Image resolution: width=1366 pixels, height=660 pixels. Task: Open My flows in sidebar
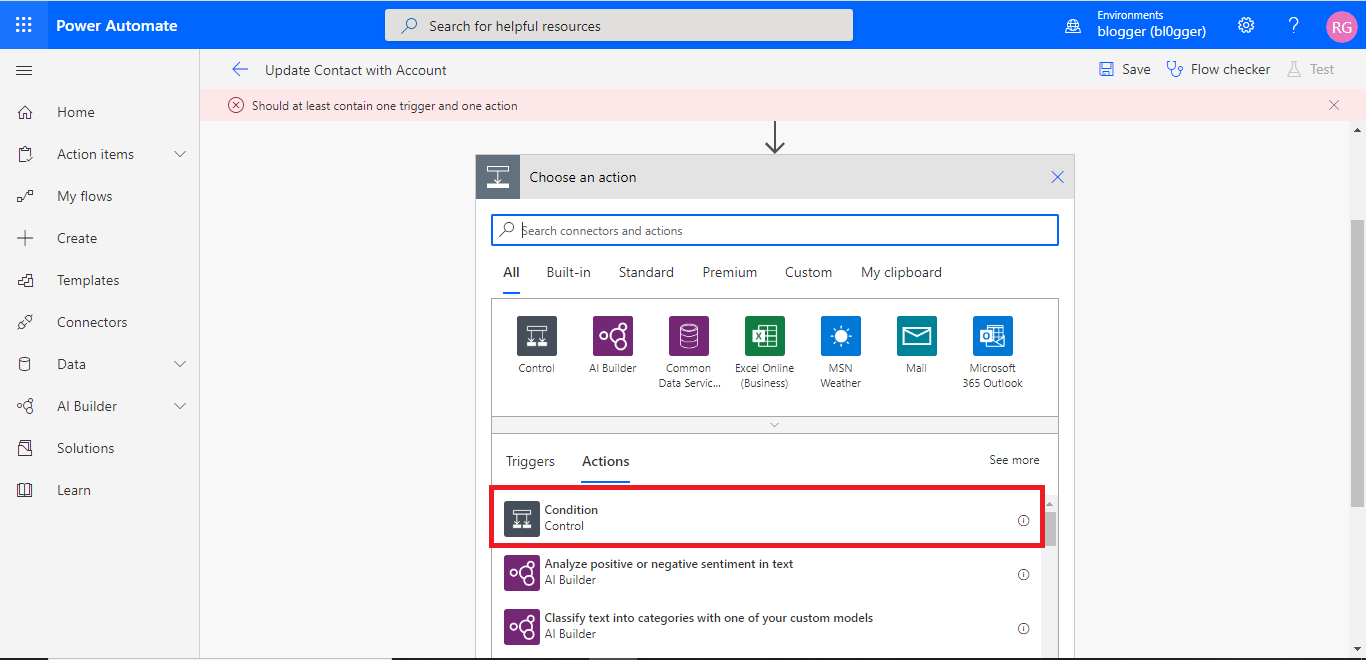[85, 196]
